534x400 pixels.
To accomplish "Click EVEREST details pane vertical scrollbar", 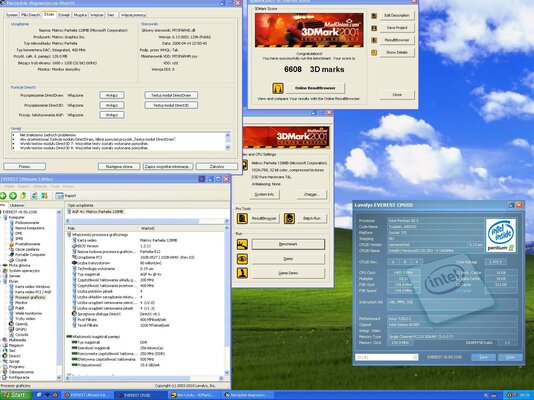I will (226, 301).
